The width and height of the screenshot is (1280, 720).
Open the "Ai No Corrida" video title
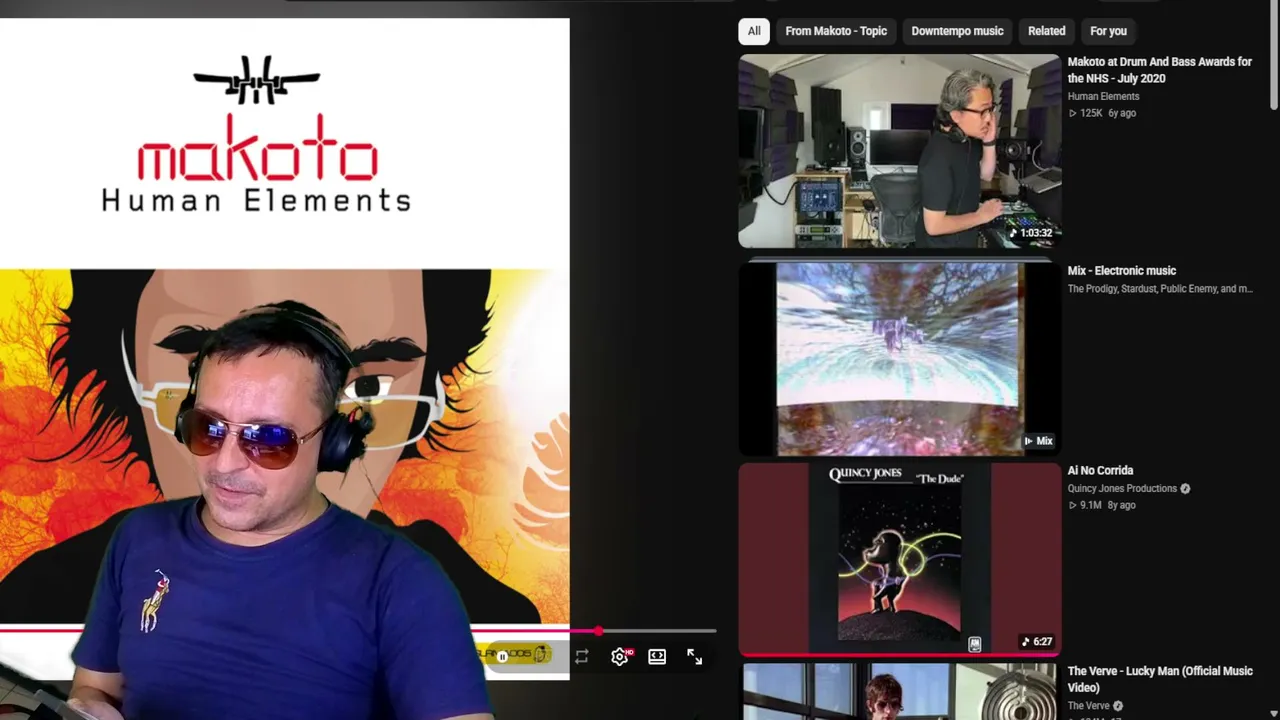coord(1100,471)
